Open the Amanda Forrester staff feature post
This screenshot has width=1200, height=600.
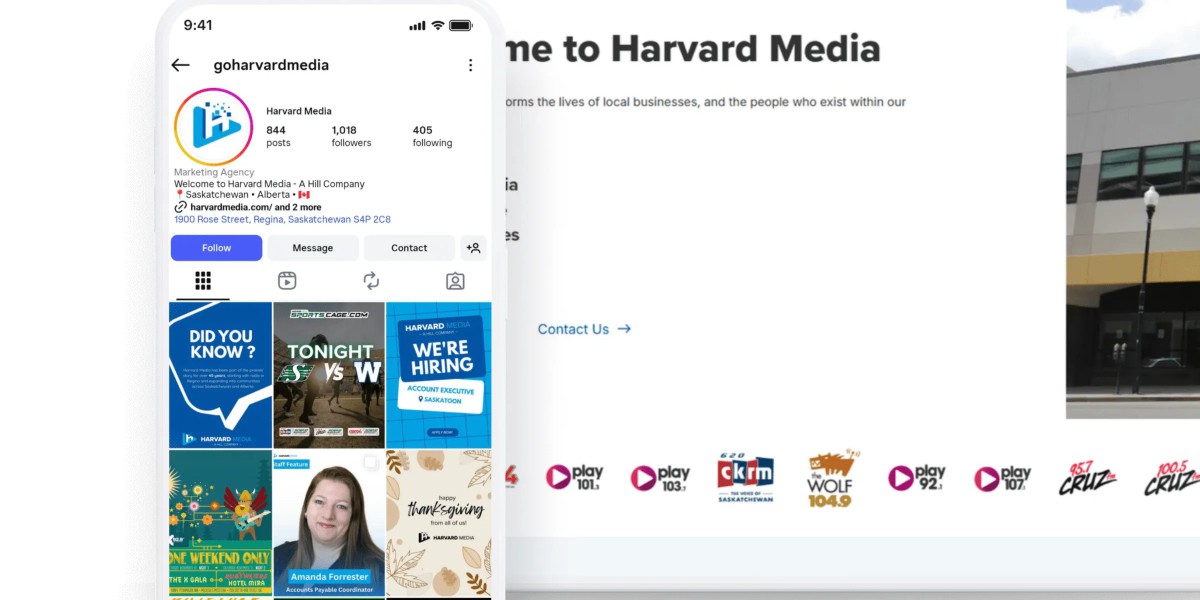[329, 524]
